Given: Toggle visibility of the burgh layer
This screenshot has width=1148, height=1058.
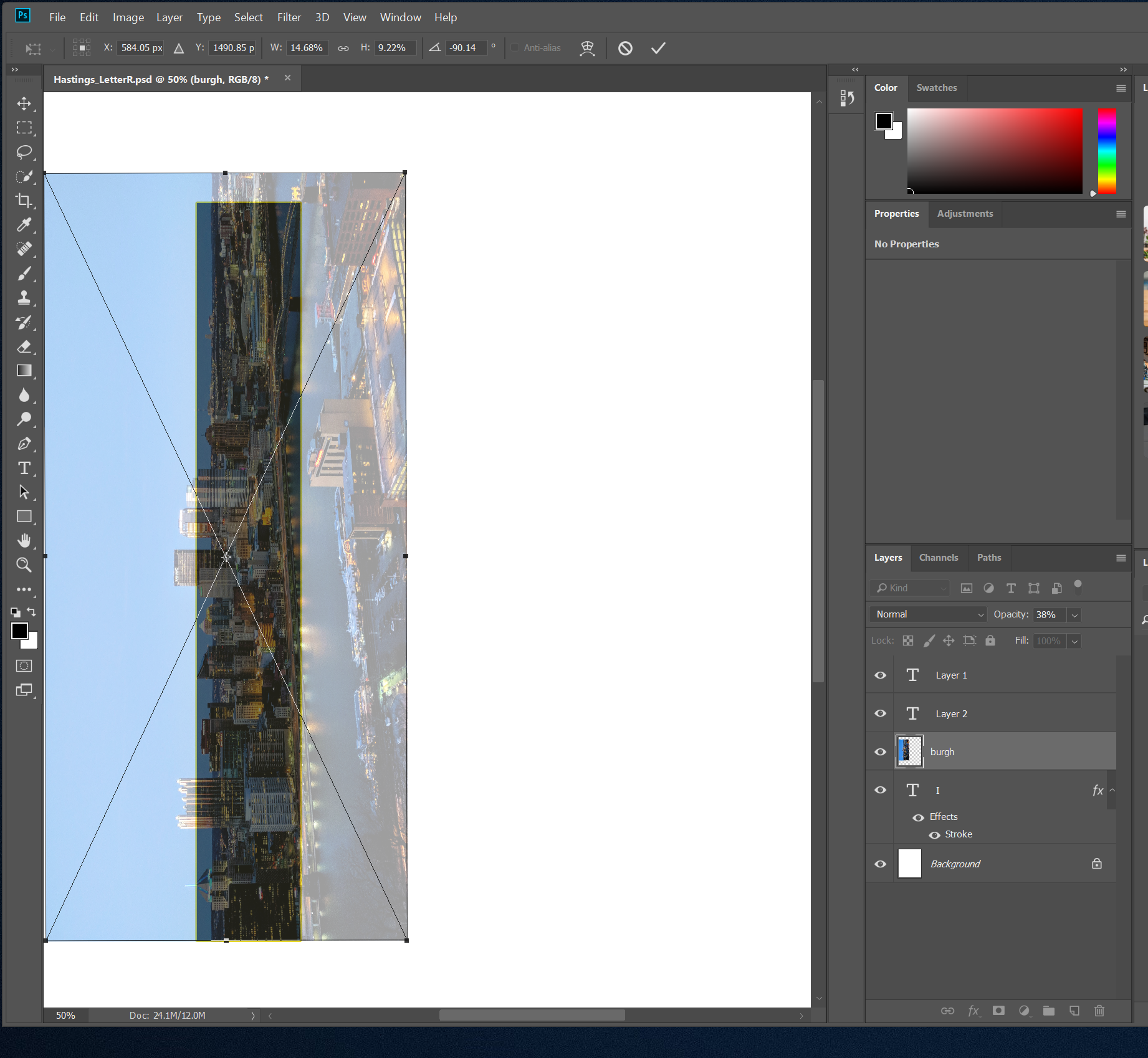Looking at the screenshot, I should coord(880,752).
